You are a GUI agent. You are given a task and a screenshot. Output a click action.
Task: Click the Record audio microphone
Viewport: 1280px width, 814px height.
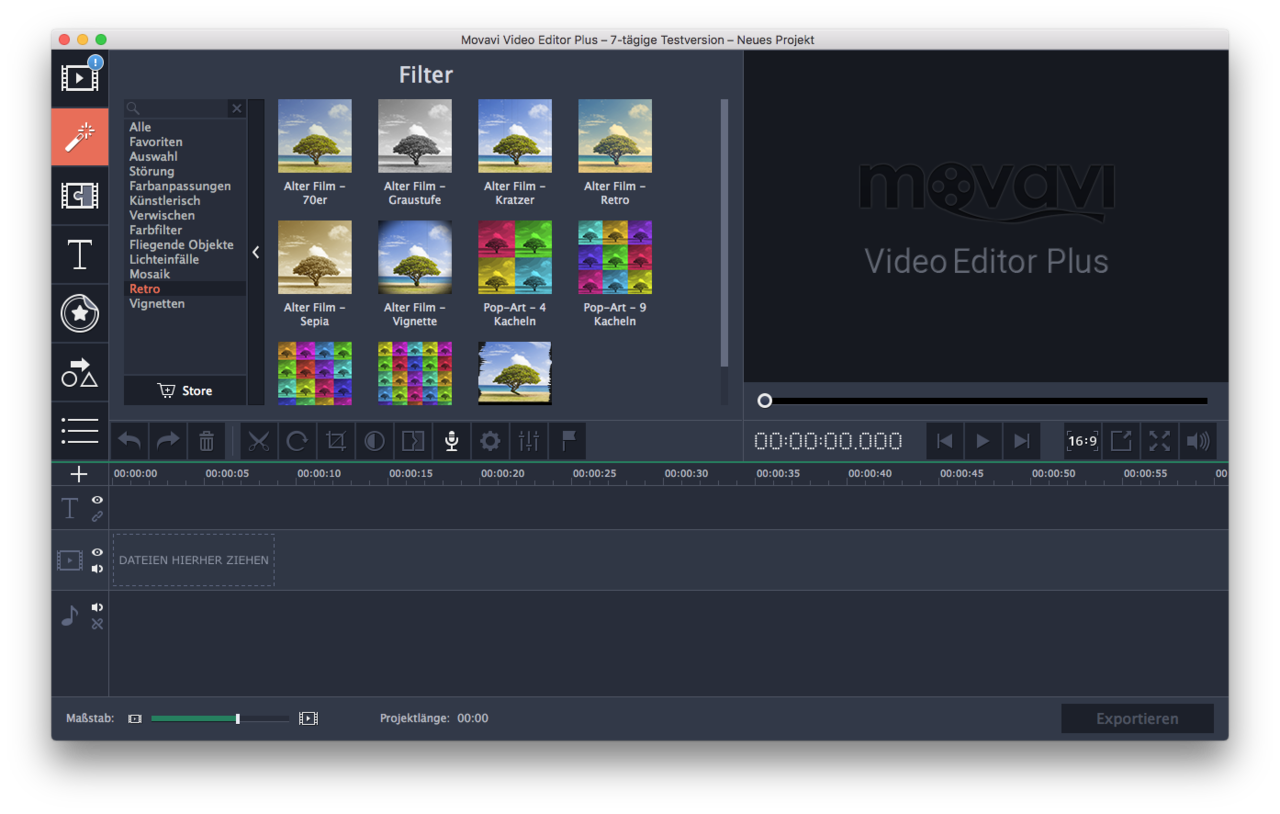tap(451, 441)
